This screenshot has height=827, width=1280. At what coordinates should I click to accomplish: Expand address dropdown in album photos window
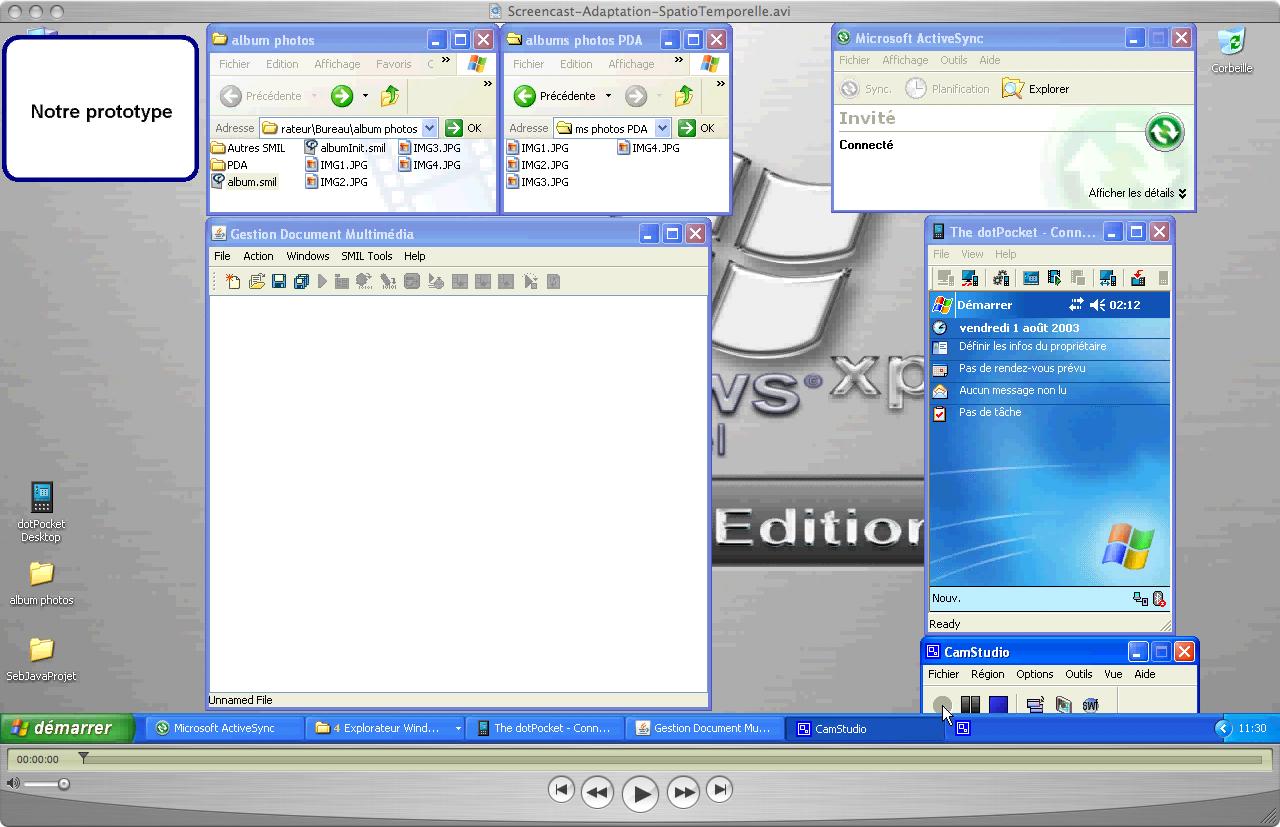pyautogui.click(x=429, y=128)
